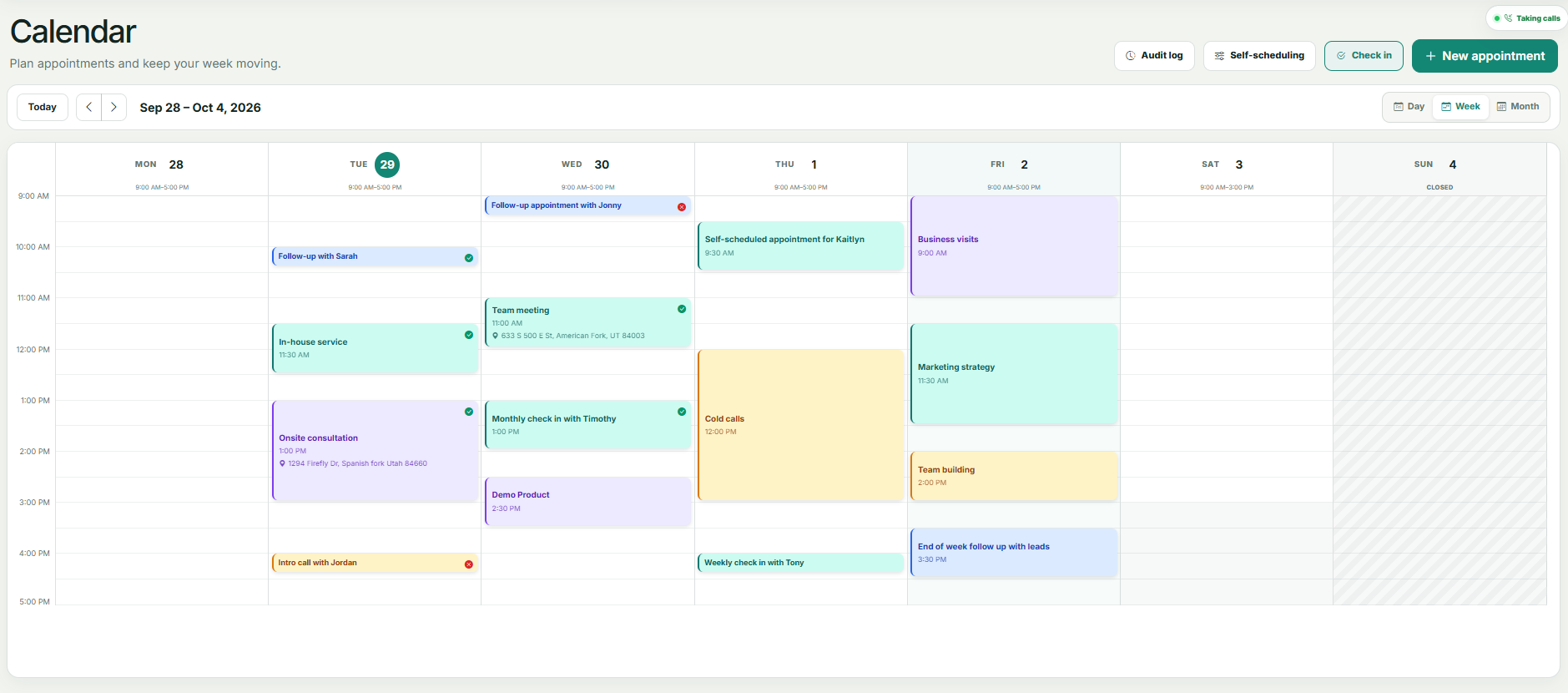Image resolution: width=1568 pixels, height=693 pixels.
Task: Open the Demo Product appointment
Action: click(588, 502)
